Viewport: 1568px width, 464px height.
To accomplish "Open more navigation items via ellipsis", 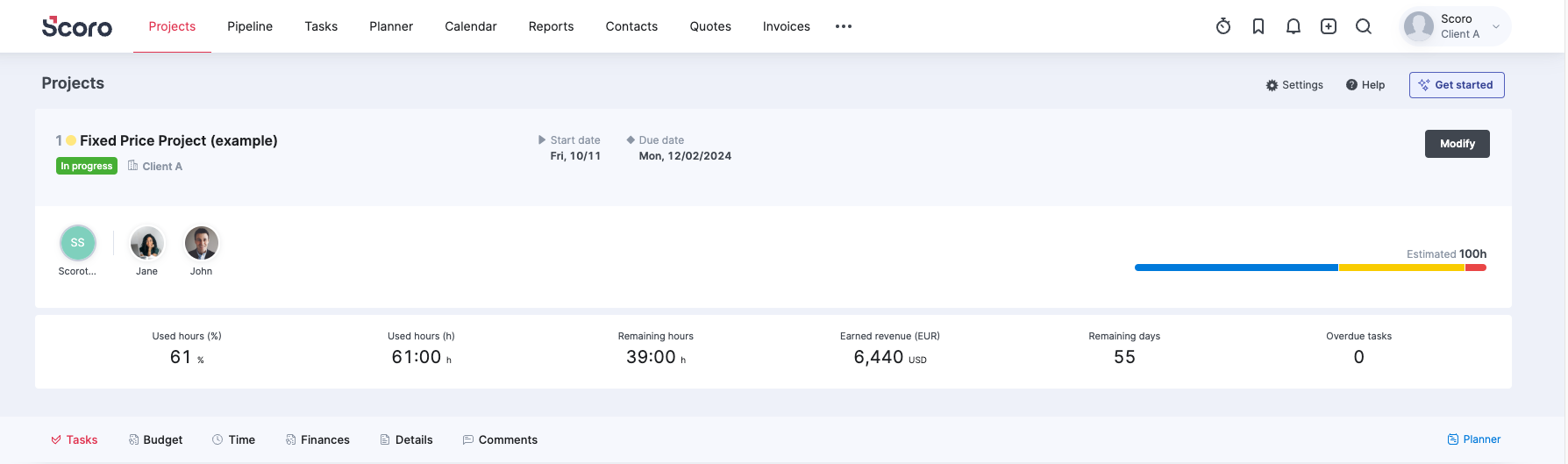I will coord(844,26).
